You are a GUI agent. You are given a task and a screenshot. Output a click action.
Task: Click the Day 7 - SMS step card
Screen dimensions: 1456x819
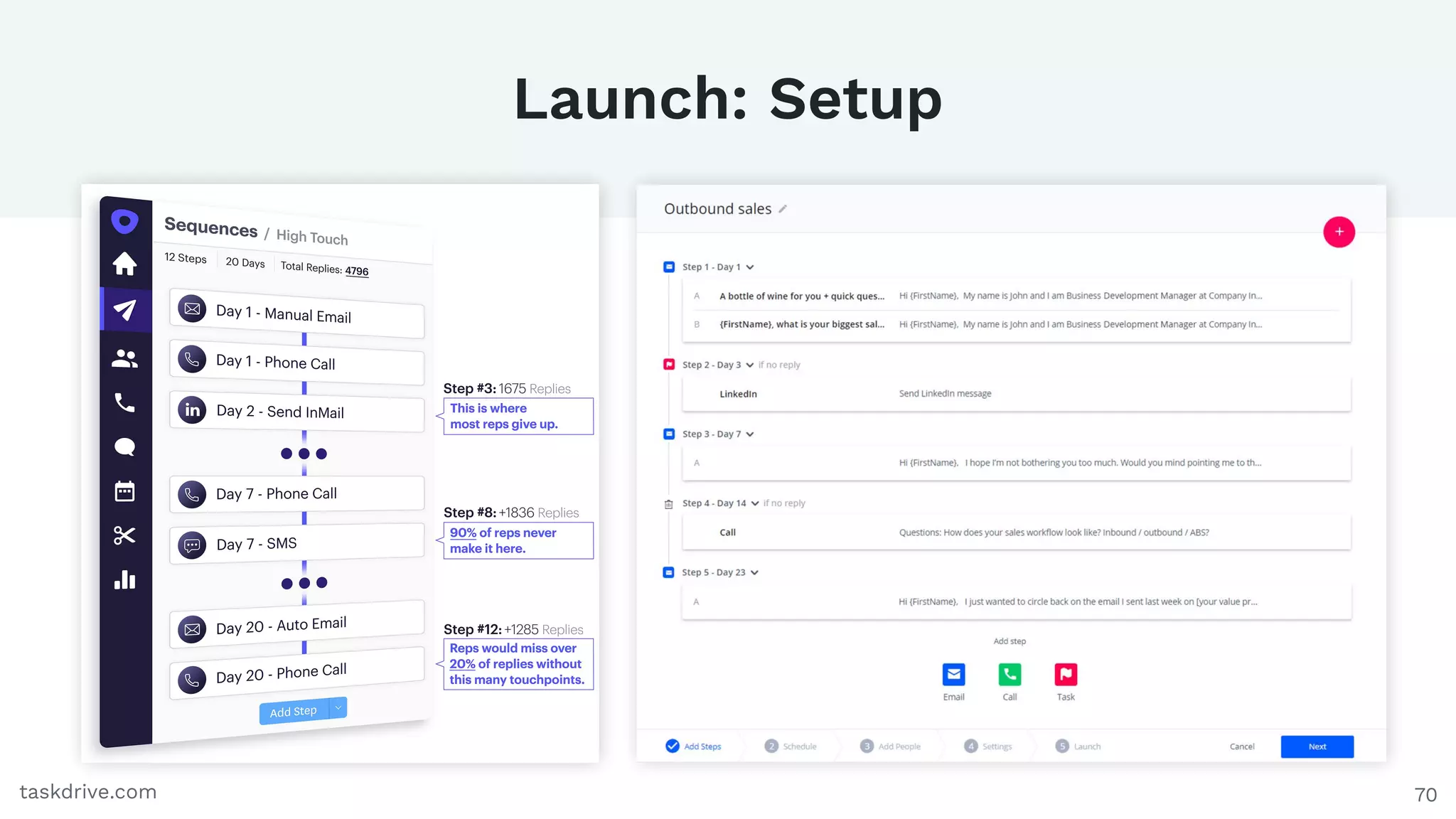[297, 544]
